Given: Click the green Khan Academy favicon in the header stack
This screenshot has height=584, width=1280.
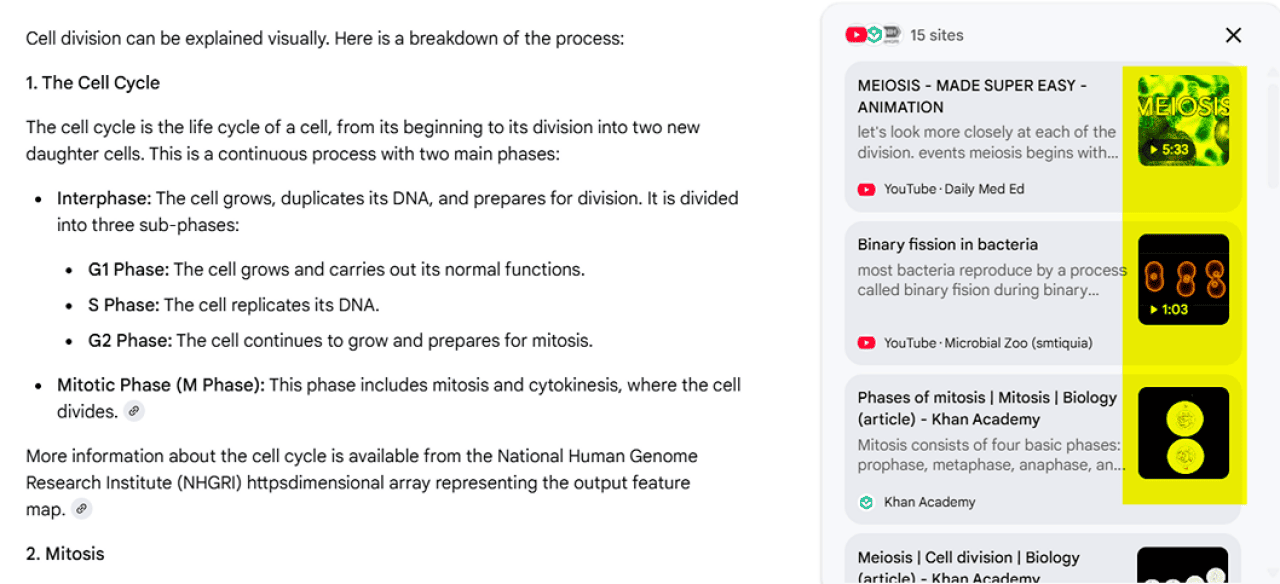Looking at the screenshot, I should (873, 34).
